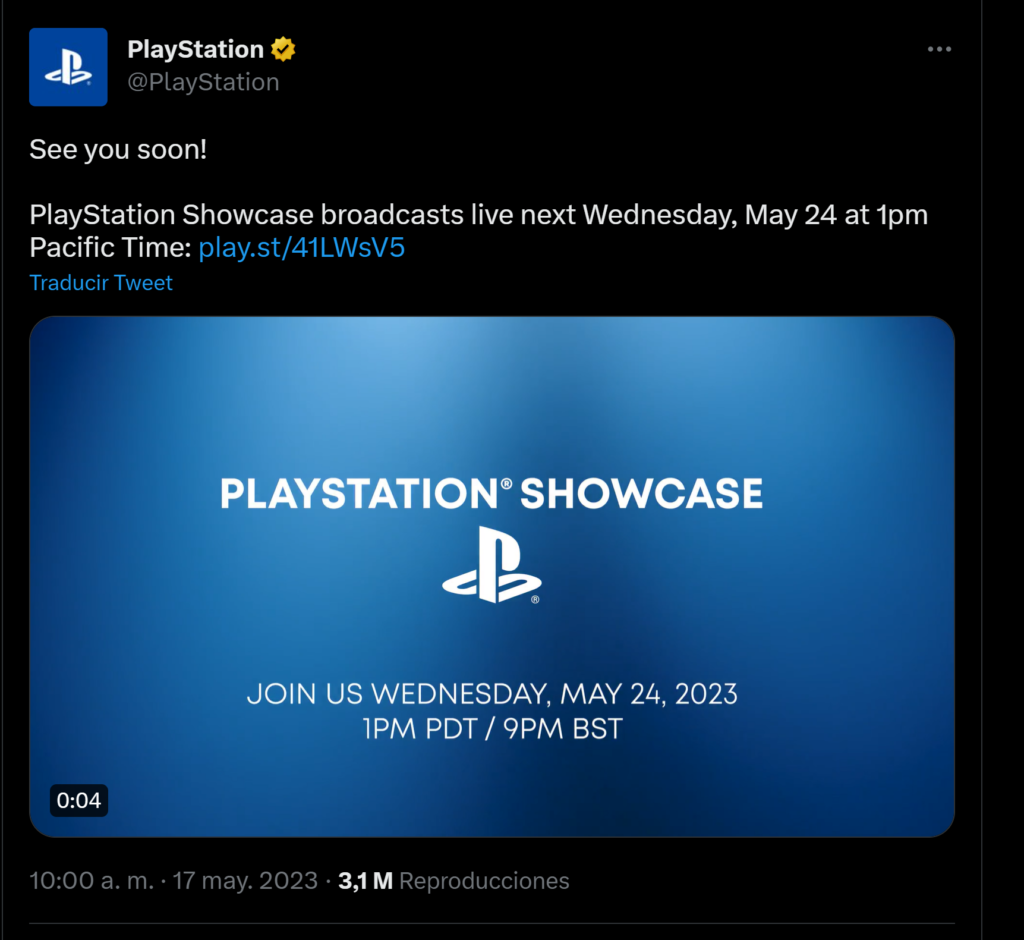Click the gold verified badge
Viewport: 1024px width, 940px height.
coord(283,49)
